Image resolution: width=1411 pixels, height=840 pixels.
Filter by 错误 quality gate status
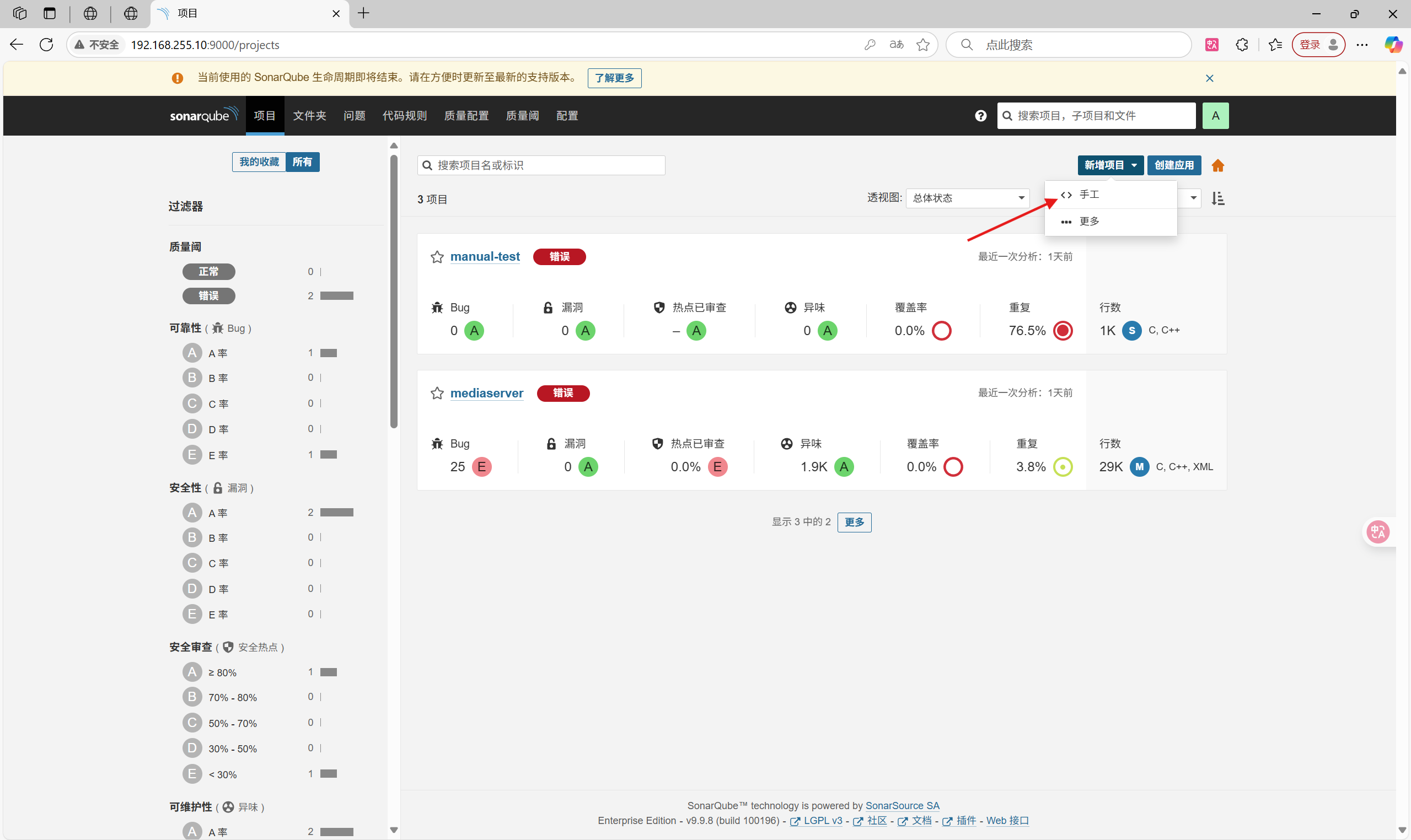(208, 295)
